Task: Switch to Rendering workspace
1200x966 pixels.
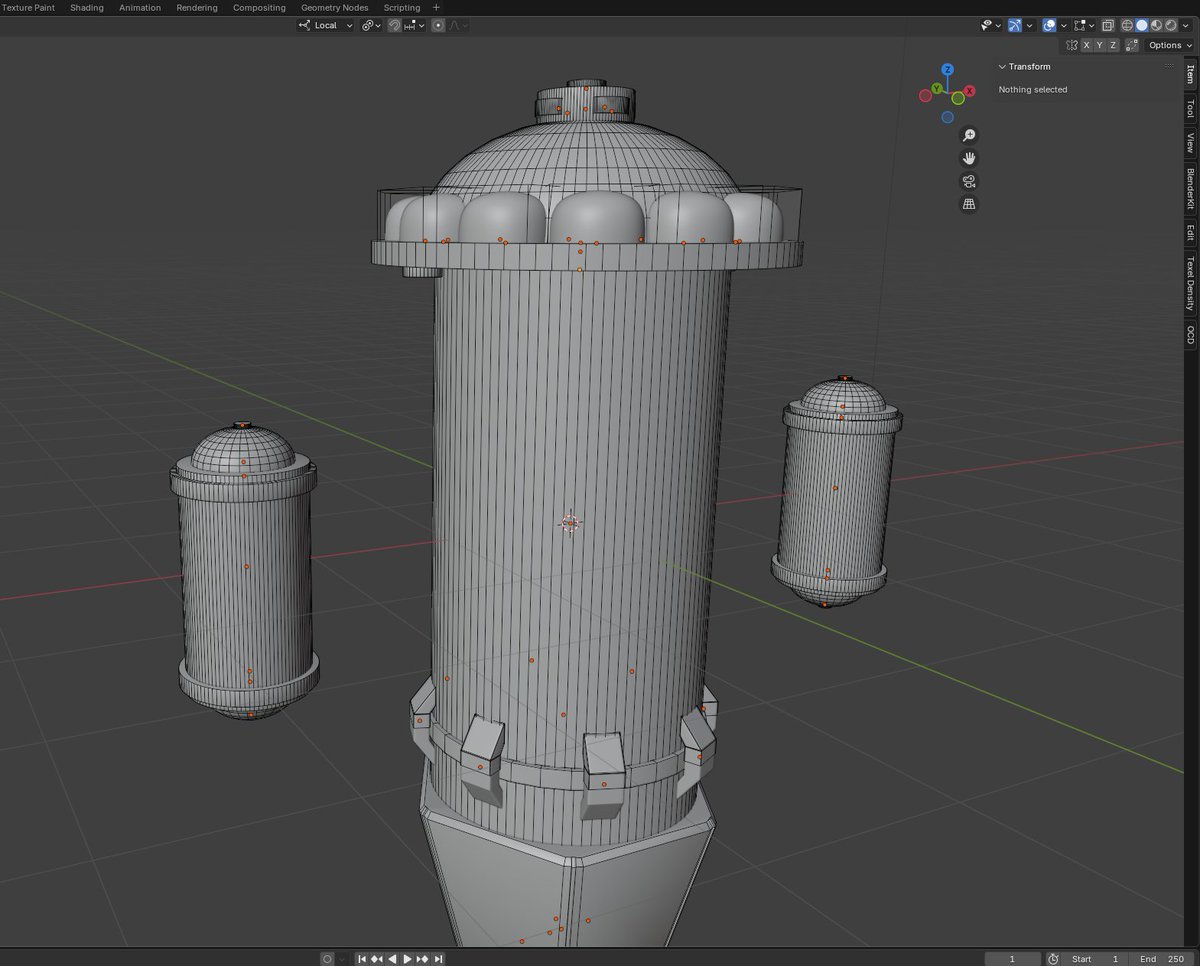Action: pyautogui.click(x=197, y=7)
